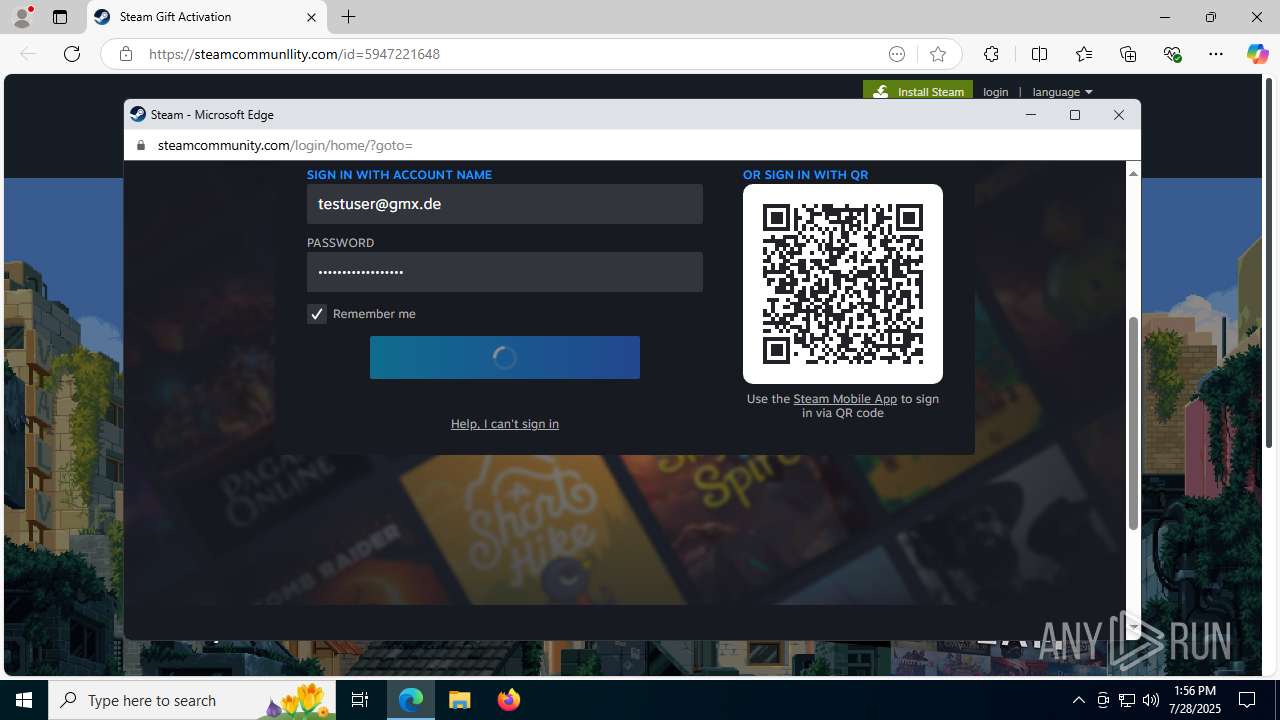The width and height of the screenshot is (1280, 720).
Task: Click the account name field with testuser@gmx.de
Action: [x=505, y=204]
